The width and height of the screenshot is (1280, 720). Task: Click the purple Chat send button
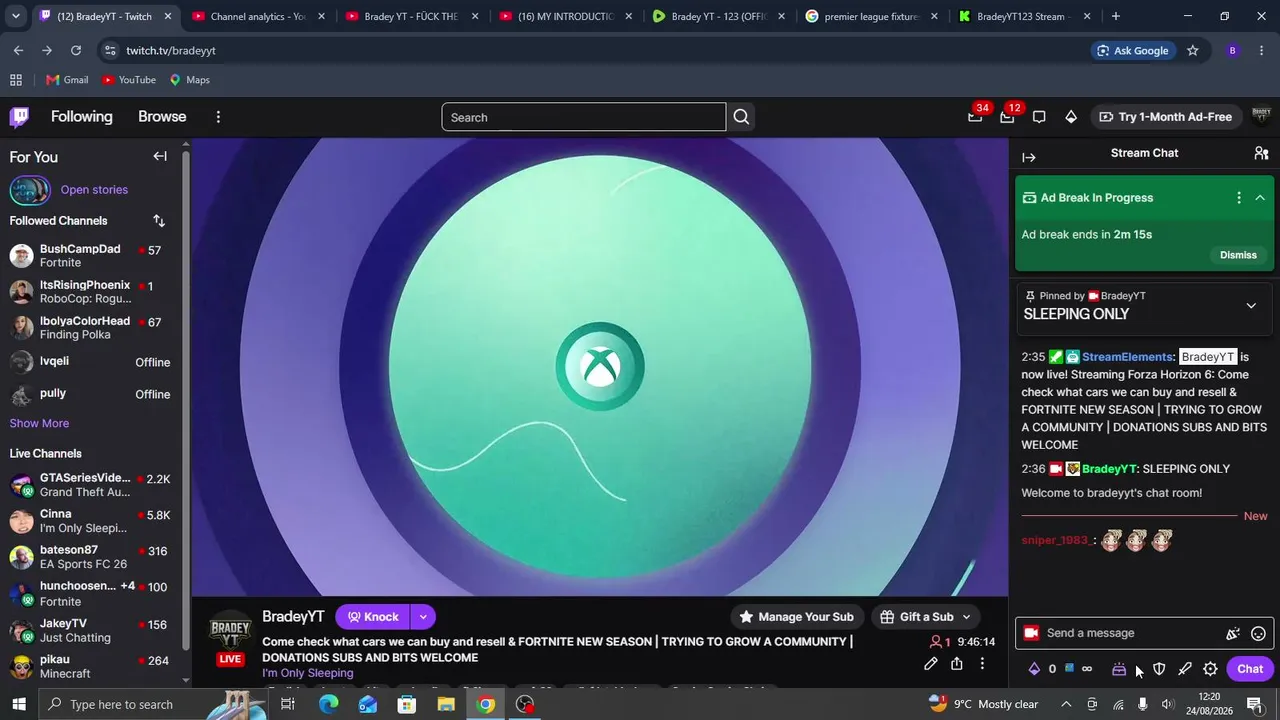(1250, 669)
